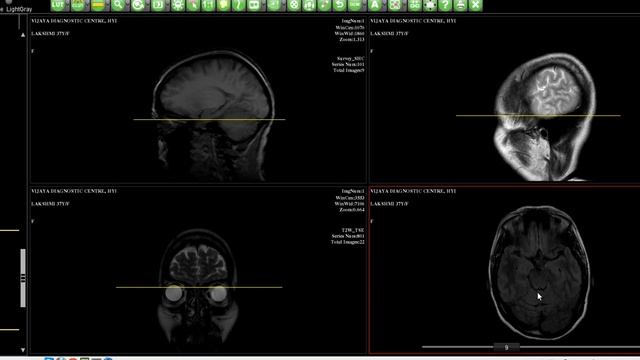The height and width of the screenshot is (360, 640).
Task: Select the arrow pointer tool
Action: coord(193,5)
